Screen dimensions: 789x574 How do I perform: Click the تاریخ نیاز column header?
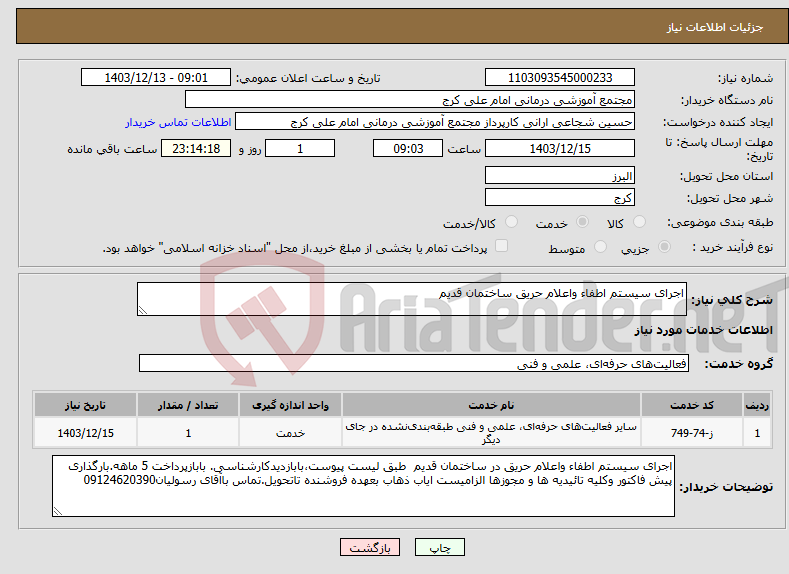(x=86, y=405)
